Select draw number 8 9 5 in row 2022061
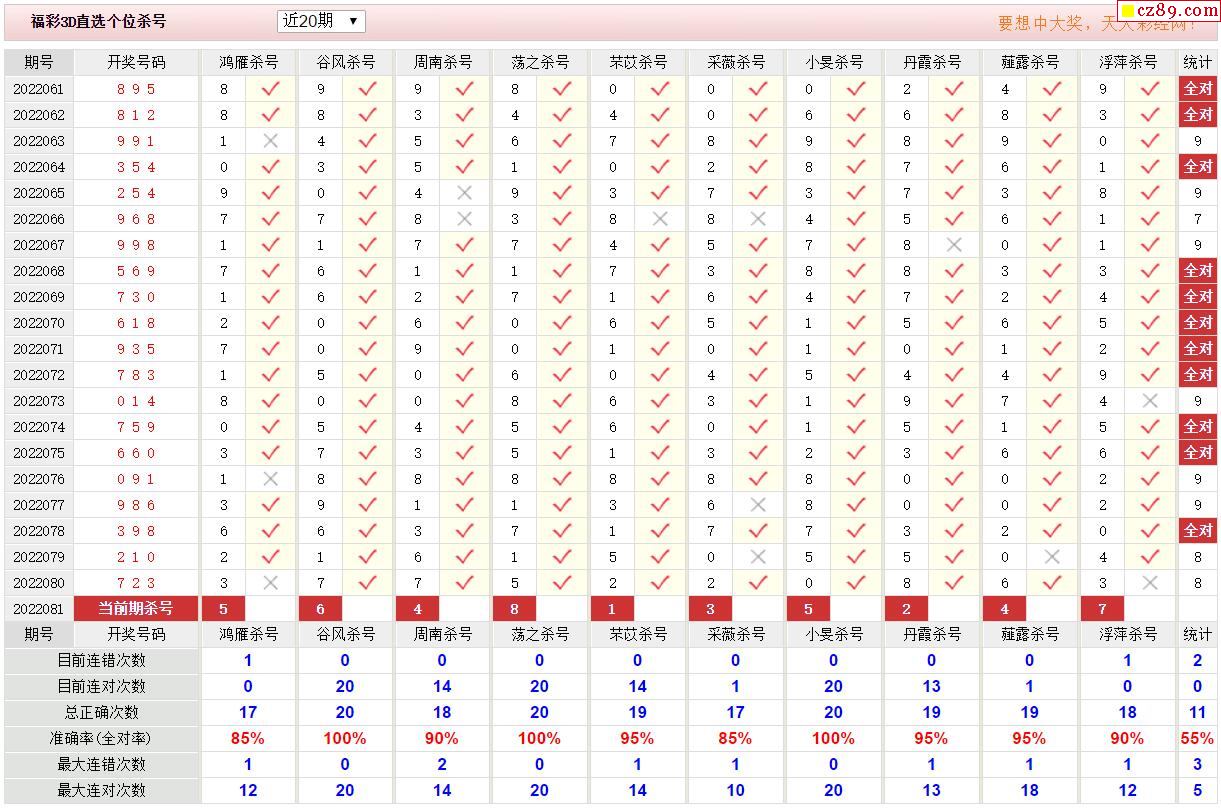The width and height of the screenshot is (1221, 808). (137, 89)
